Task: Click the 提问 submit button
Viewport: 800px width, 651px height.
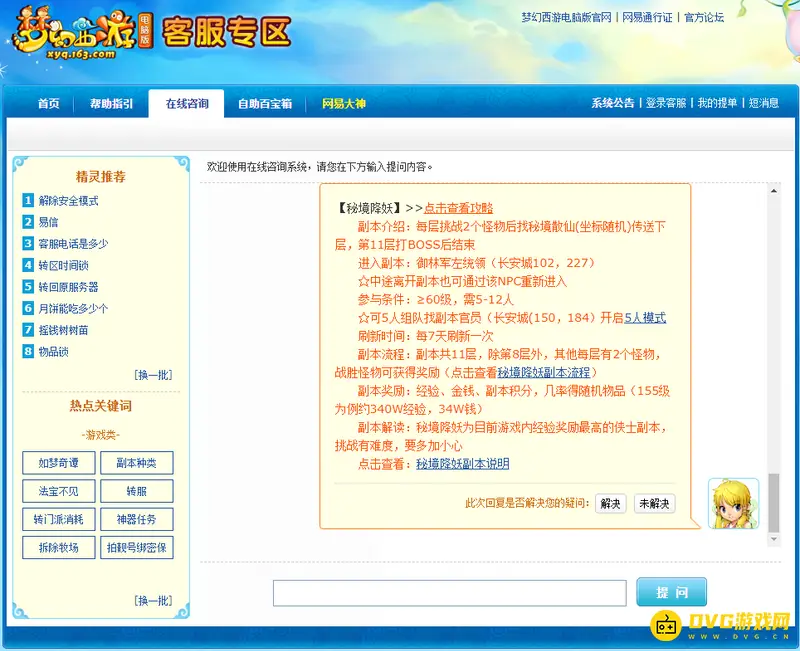Action: [671, 592]
